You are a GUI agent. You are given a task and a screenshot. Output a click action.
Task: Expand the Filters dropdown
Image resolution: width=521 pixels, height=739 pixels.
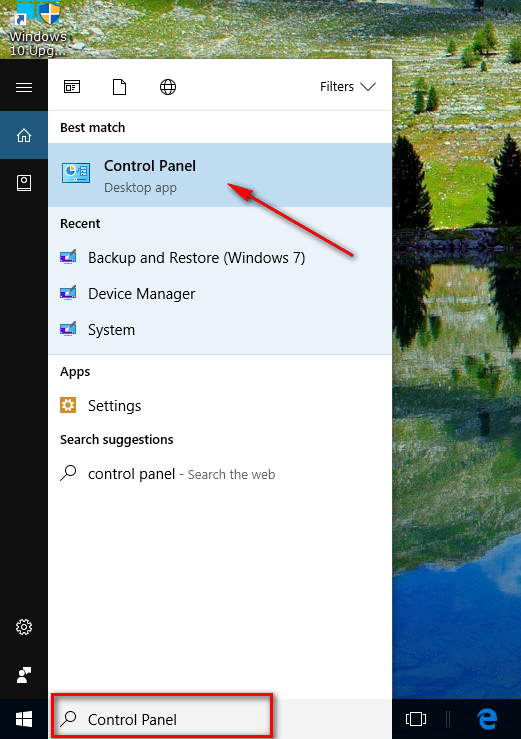click(x=347, y=87)
